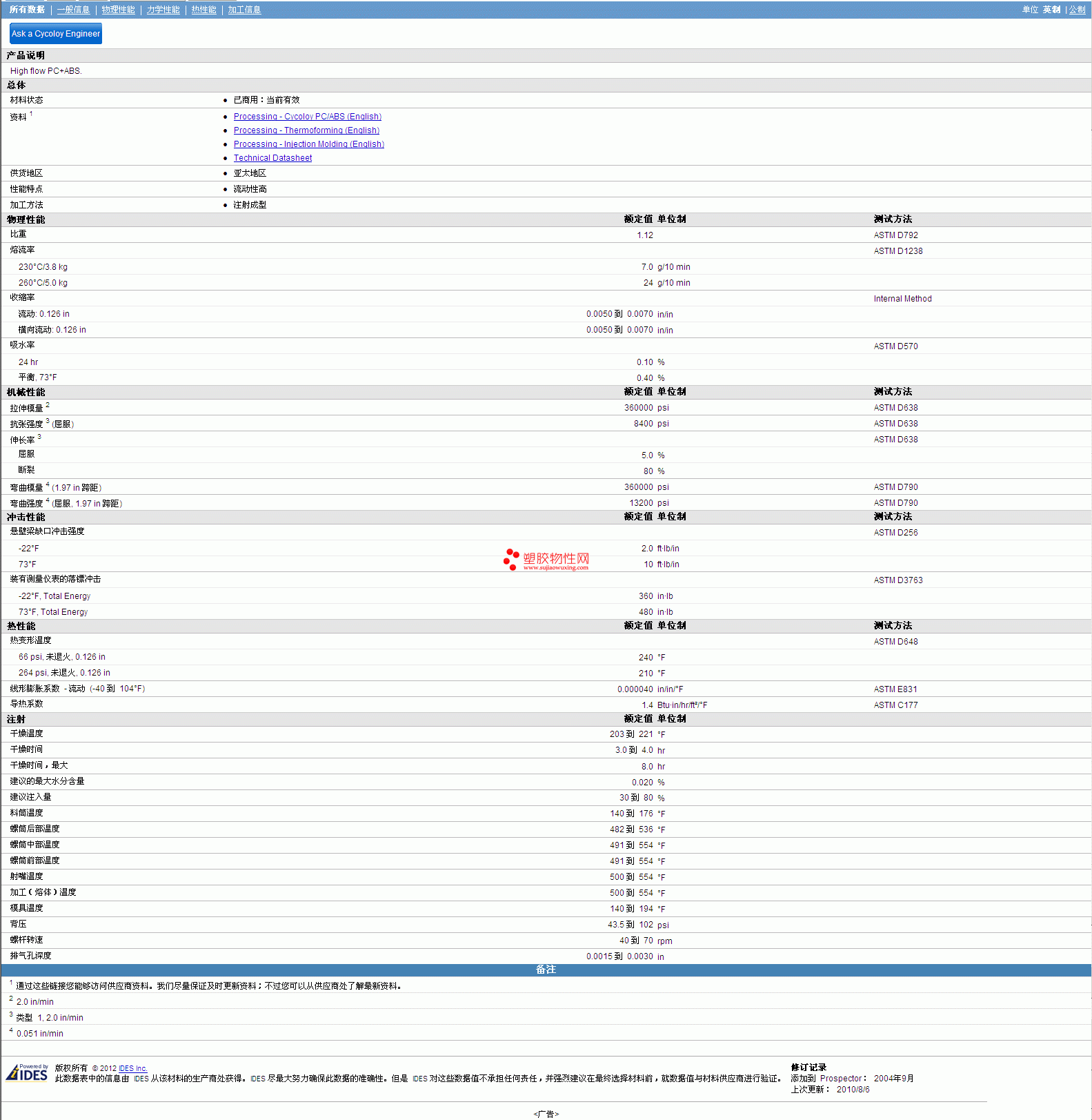The image size is (1092, 1120).
Task: Select 英制 units option
Action: 1051,10
